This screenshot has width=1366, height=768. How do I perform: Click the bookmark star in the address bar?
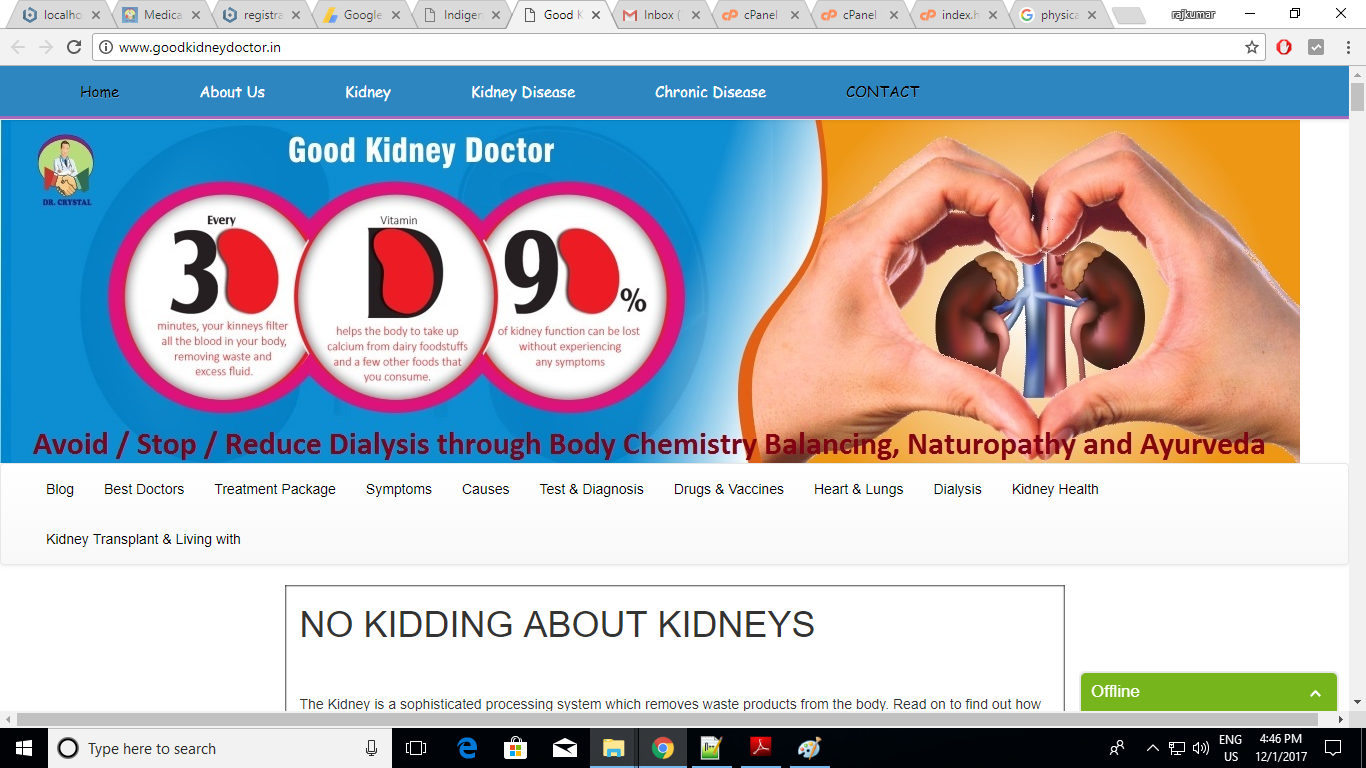coord(1251,46)
